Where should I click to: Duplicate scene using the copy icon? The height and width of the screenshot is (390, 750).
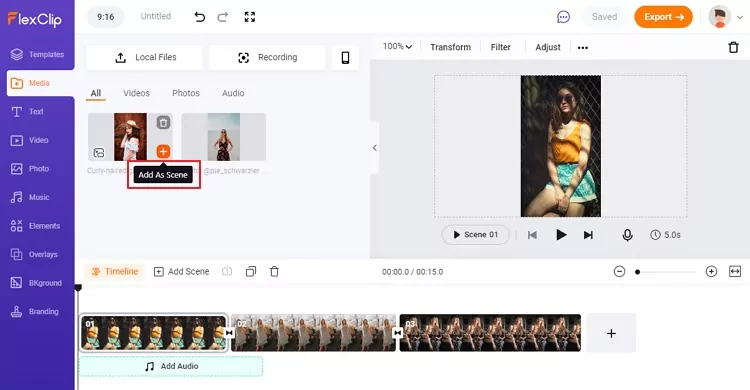coord(251,272)
